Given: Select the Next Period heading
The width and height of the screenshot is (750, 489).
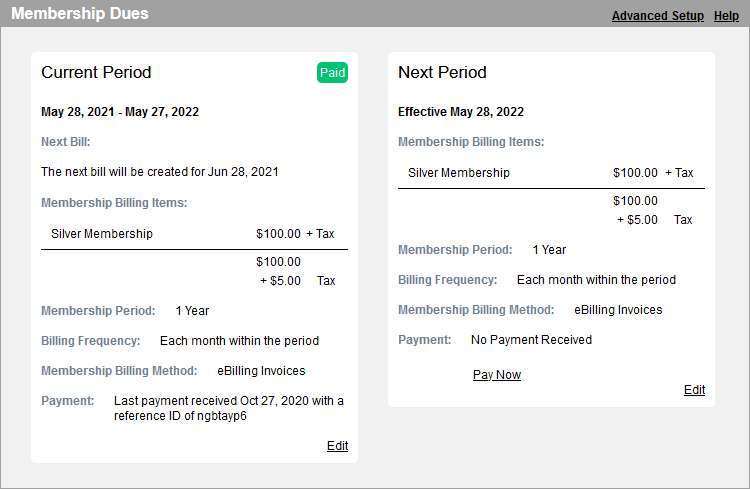Looking at the screenshot, I should [x=442, y=73].
